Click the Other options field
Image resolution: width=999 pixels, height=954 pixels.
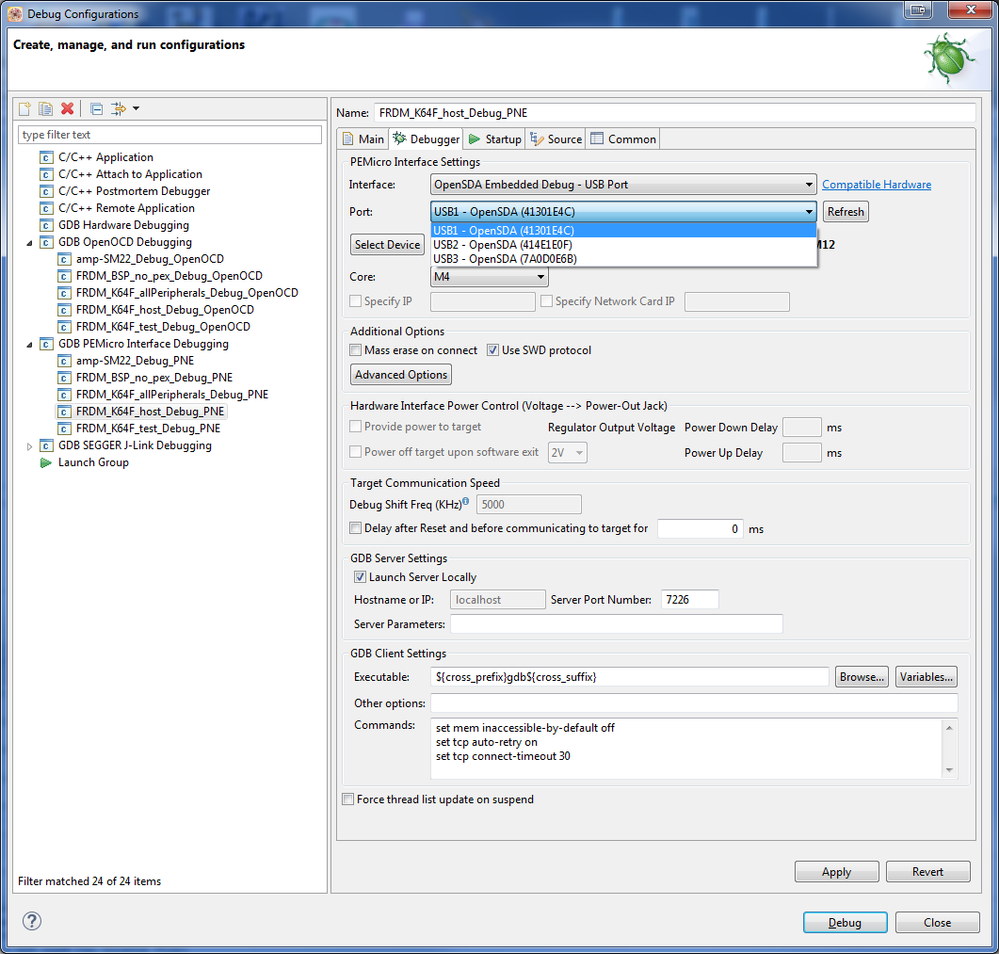click(x=694, y=703)
